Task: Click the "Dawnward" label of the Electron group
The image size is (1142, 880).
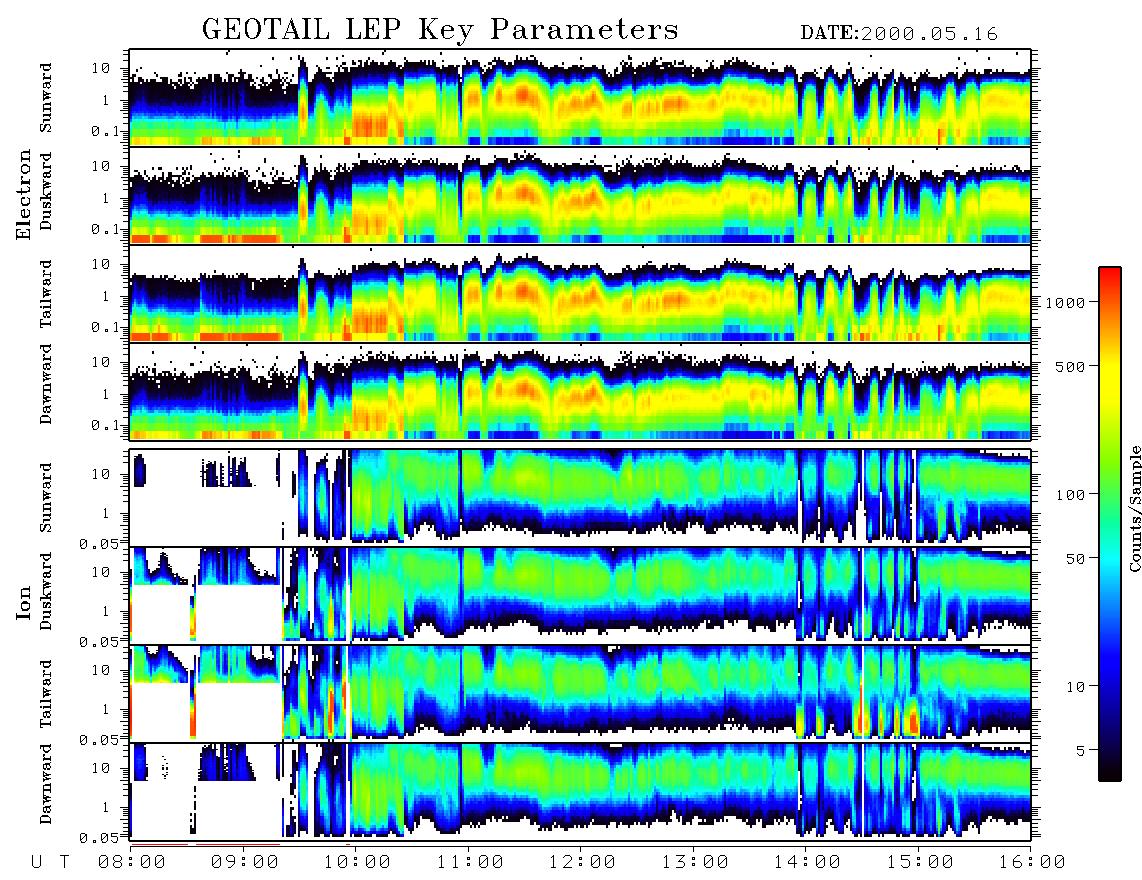Action: 46,384
